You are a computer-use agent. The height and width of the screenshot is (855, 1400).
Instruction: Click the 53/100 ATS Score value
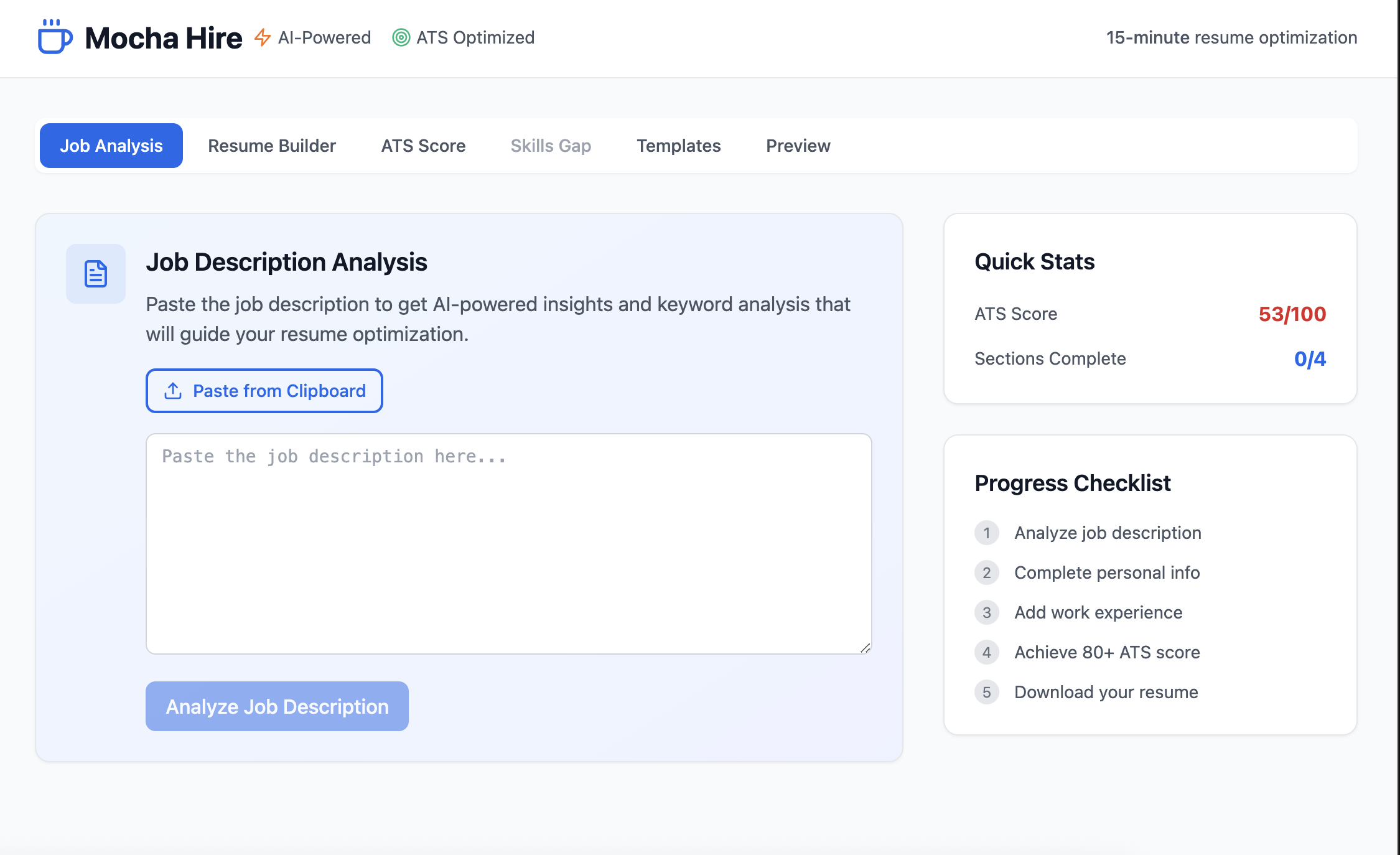point(1292,314)
